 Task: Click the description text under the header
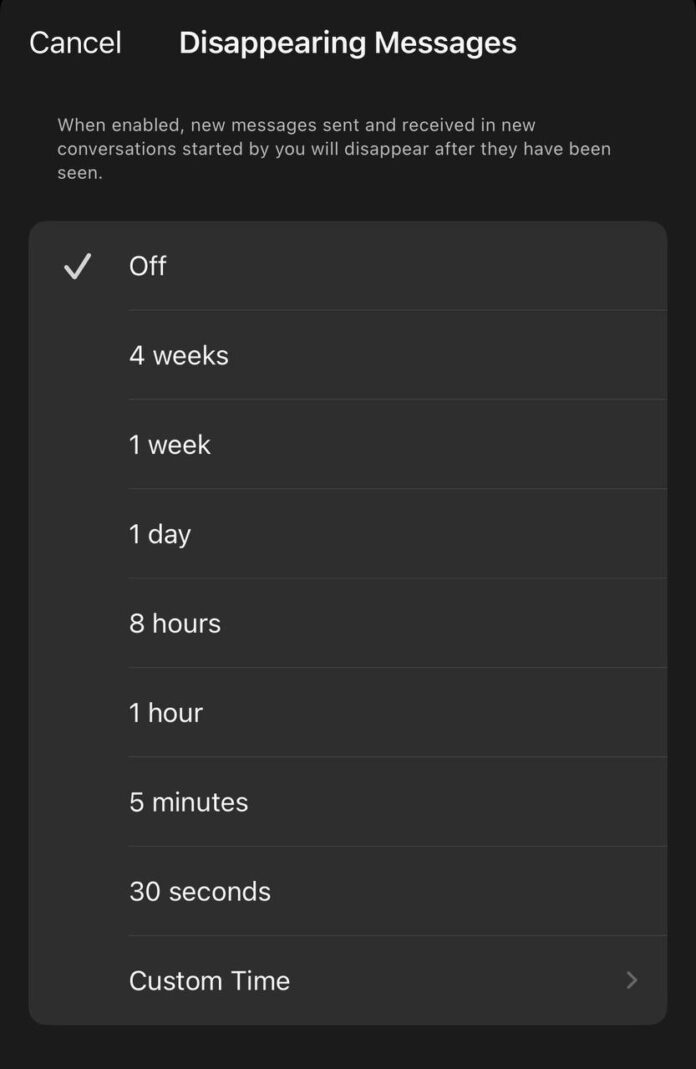pos(334,149)
